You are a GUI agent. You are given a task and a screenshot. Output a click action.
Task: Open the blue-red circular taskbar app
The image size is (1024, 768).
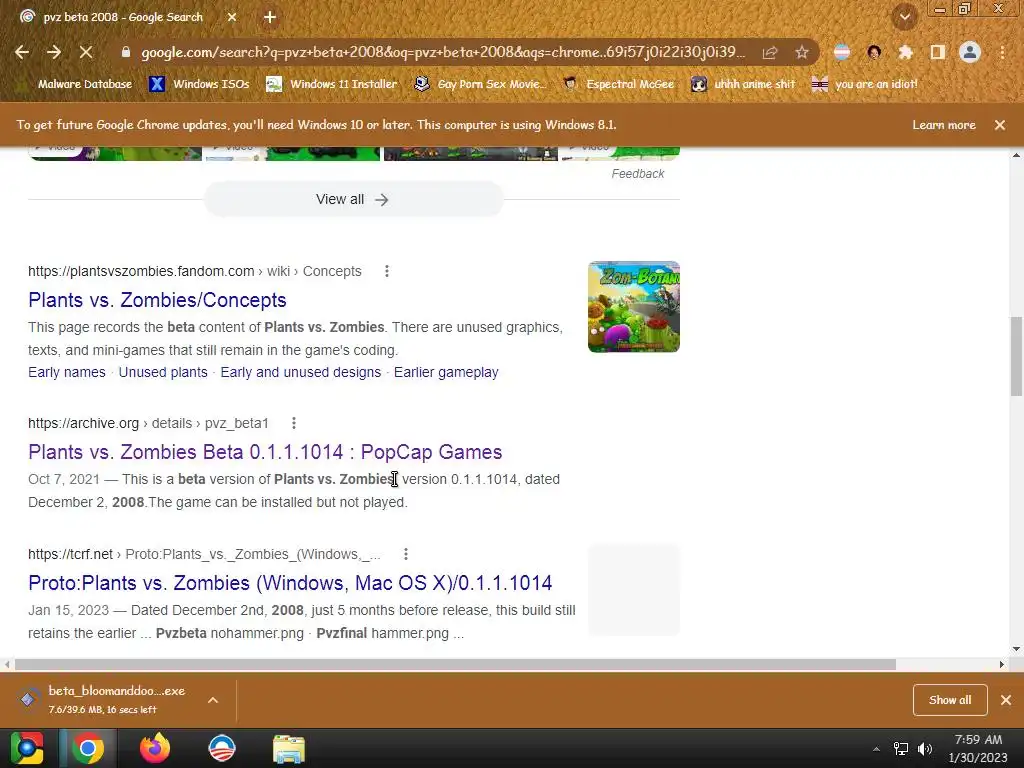tap(221, 748)
